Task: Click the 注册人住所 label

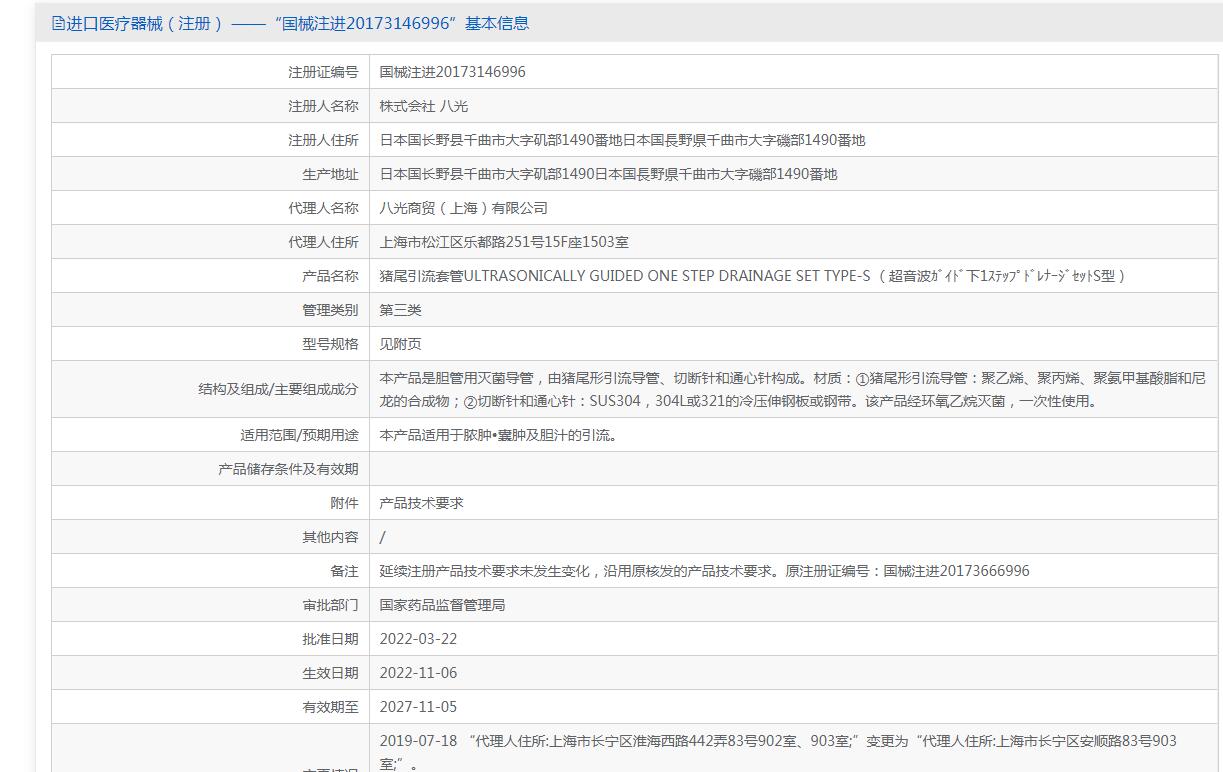Action: point(323,140)
